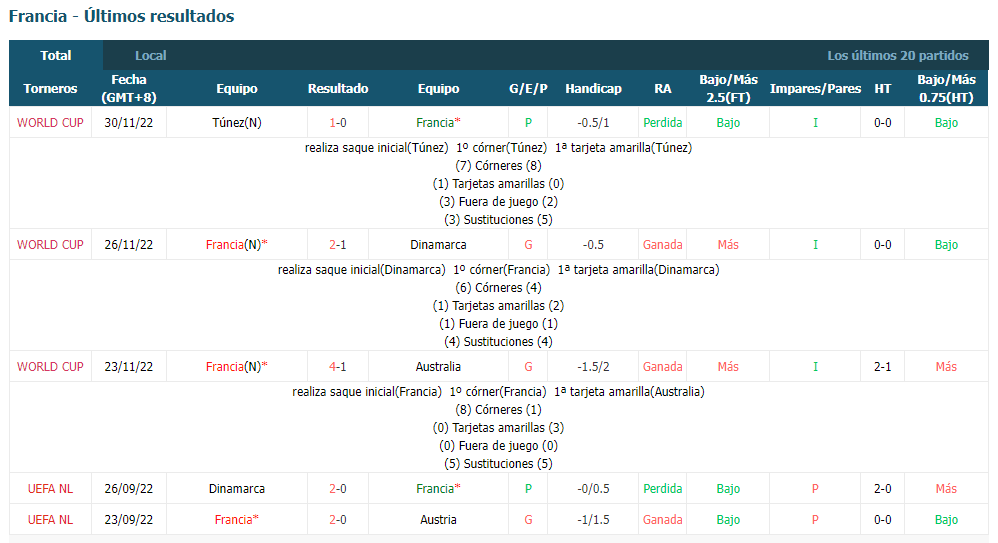Open the 4-1 result vs Australia
This screenshot has height=543, width=998.
(x=338, y=367)
